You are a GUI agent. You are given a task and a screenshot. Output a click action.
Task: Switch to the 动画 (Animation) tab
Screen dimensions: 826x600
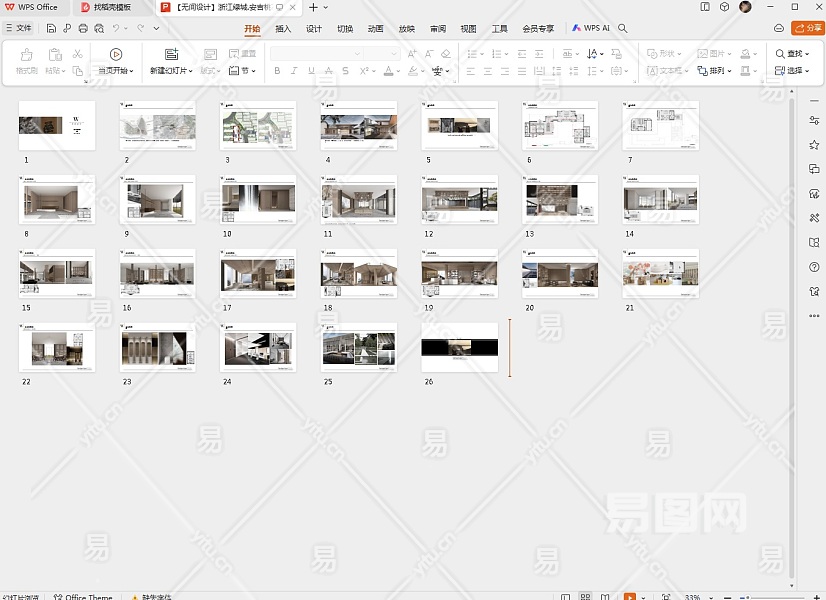click(375, 29)
